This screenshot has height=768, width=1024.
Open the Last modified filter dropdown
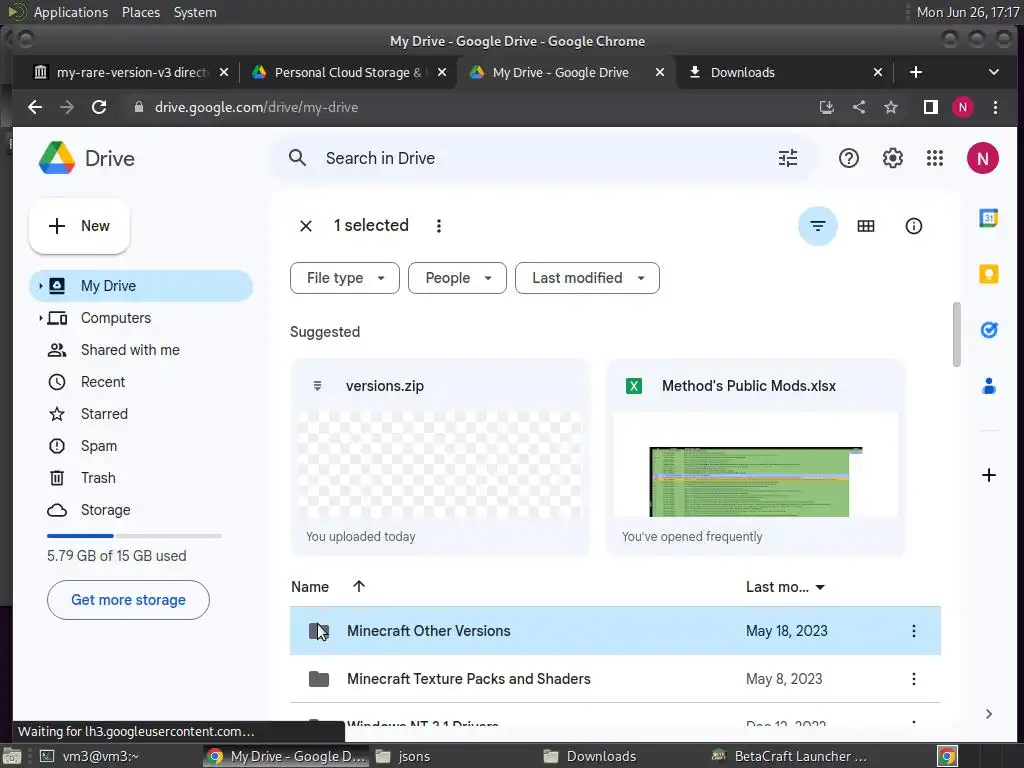(587, 278)
